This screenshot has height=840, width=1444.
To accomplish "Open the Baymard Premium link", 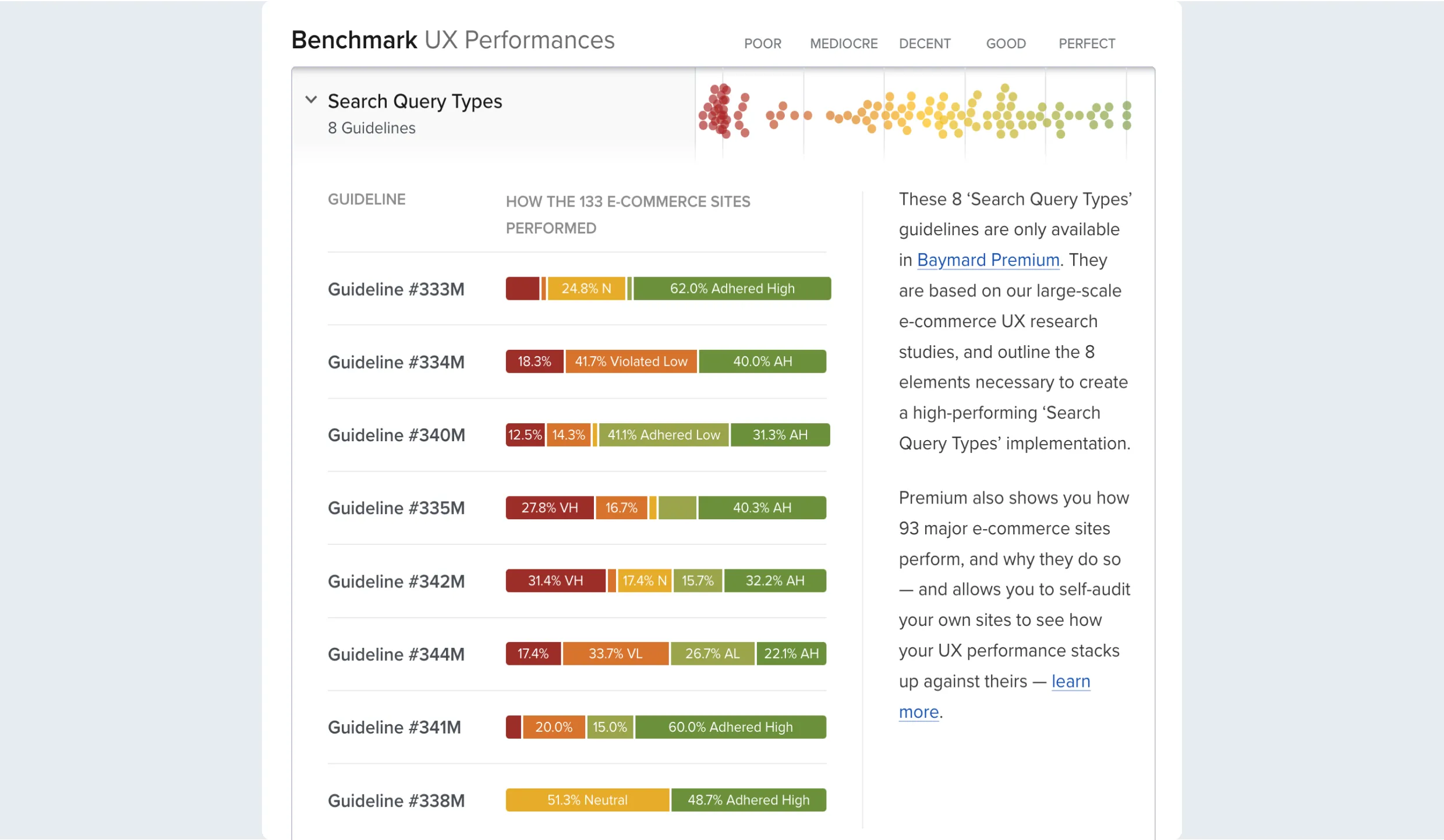I will (x=988, y=260).
